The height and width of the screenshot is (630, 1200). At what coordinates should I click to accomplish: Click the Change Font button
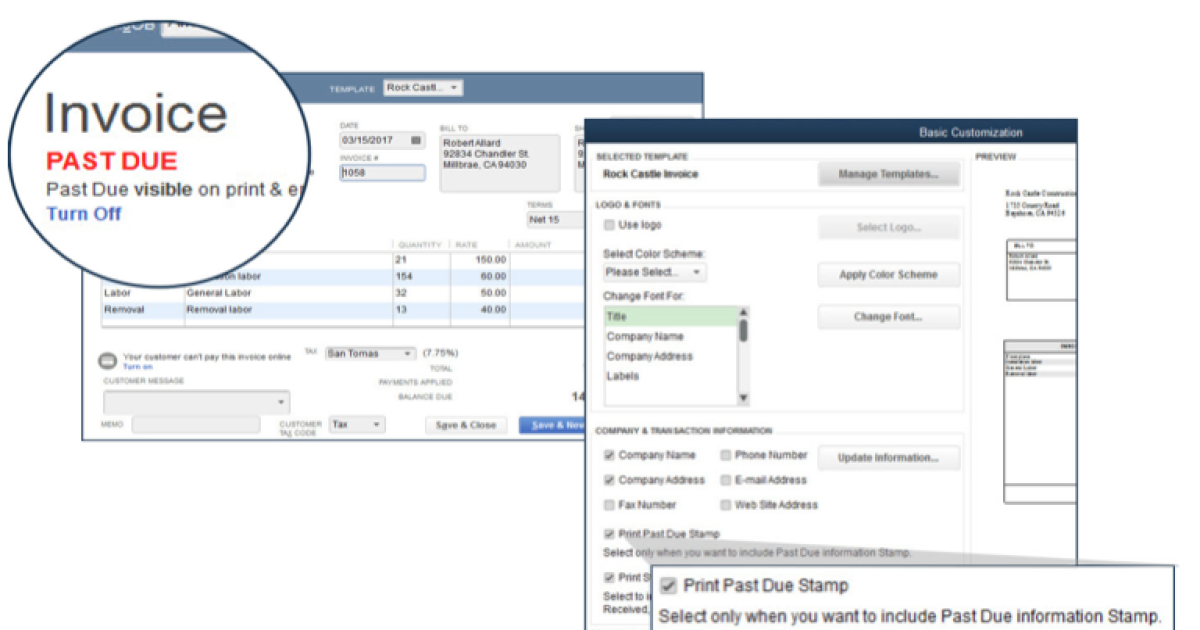pyautogui.click(x=888, y=317)
